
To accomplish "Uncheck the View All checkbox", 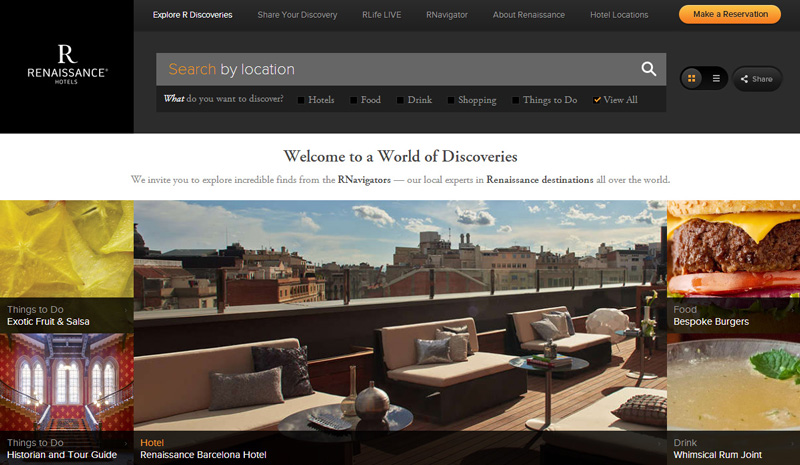I will coord(597,100).
